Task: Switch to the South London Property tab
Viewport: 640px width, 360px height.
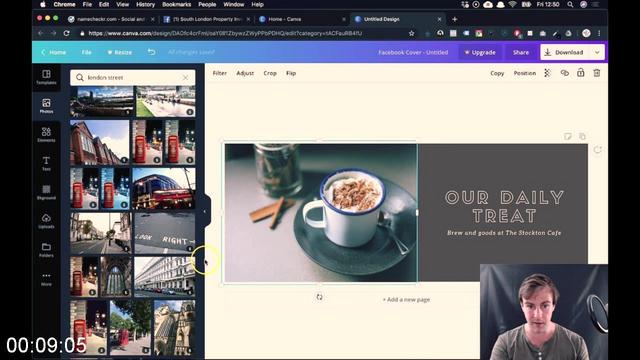Action: 207,19
